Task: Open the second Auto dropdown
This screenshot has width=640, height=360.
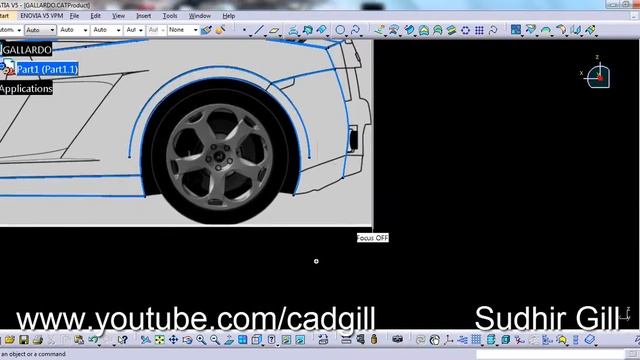Action: 40,30
